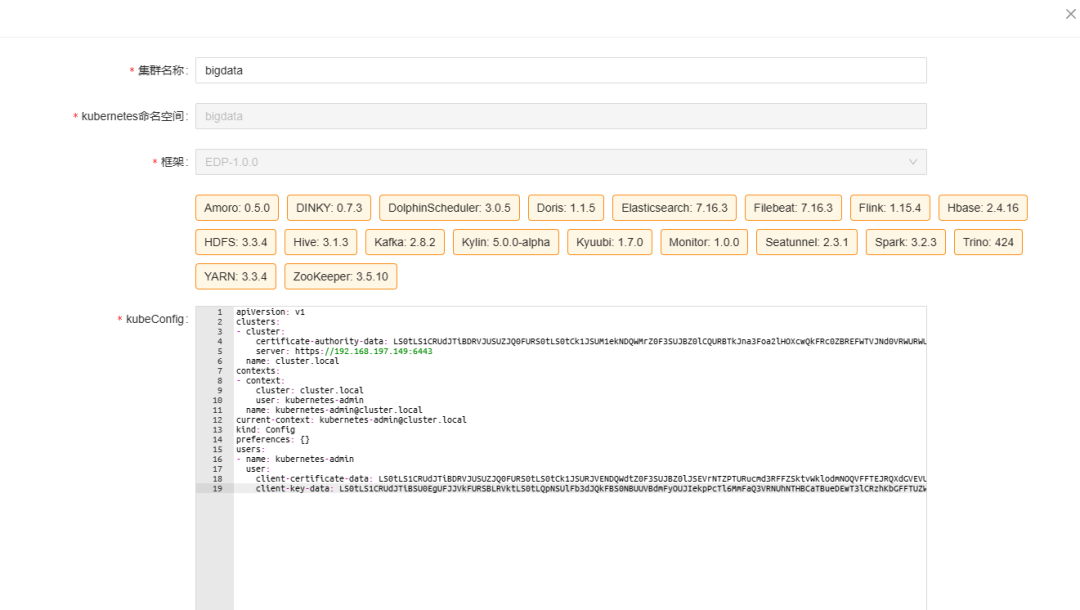Click line number 1 in editor gutter
Image resolution: width=1080 pixels, height=610 pixels.
(220, 312)
